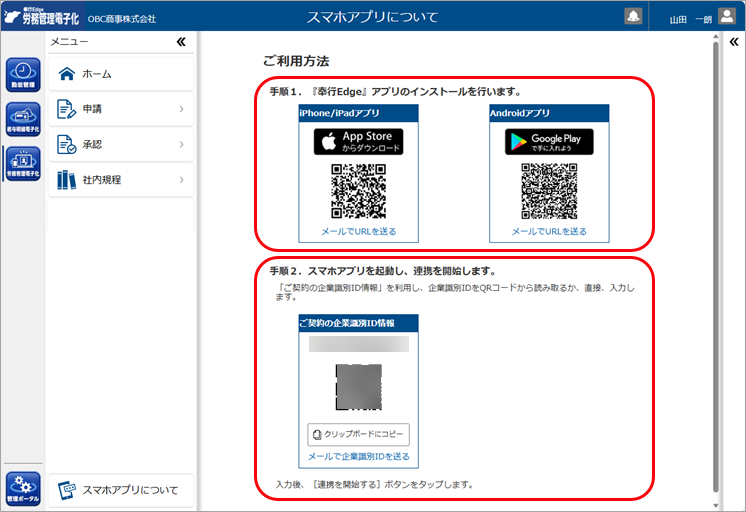Go to ホーム menu item
The width and height of the screenshot is (746, 512).
(x=121, y=74)
